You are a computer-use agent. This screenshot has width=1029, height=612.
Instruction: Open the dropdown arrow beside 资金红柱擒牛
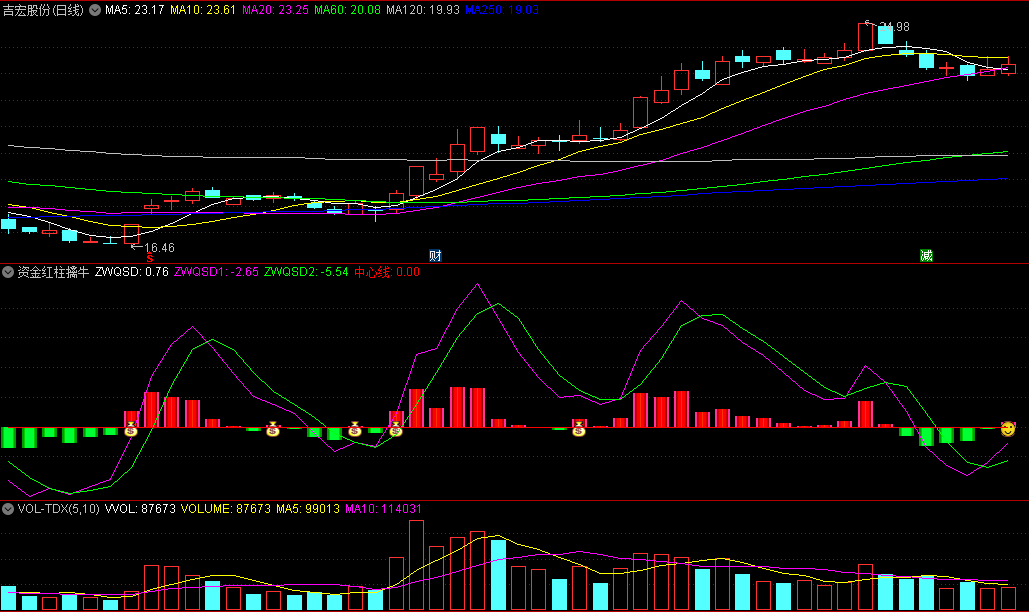pyautogui.click(x=8, y=272)
